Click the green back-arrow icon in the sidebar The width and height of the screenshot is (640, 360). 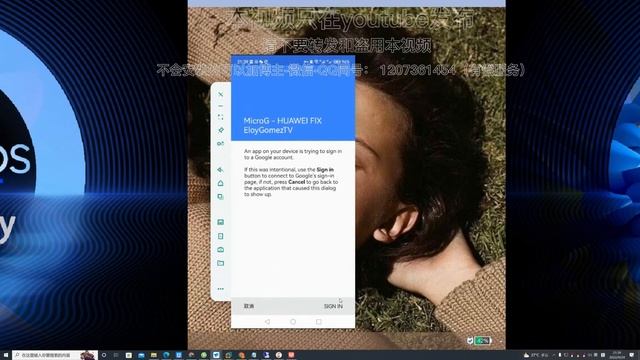pos(220,169)
